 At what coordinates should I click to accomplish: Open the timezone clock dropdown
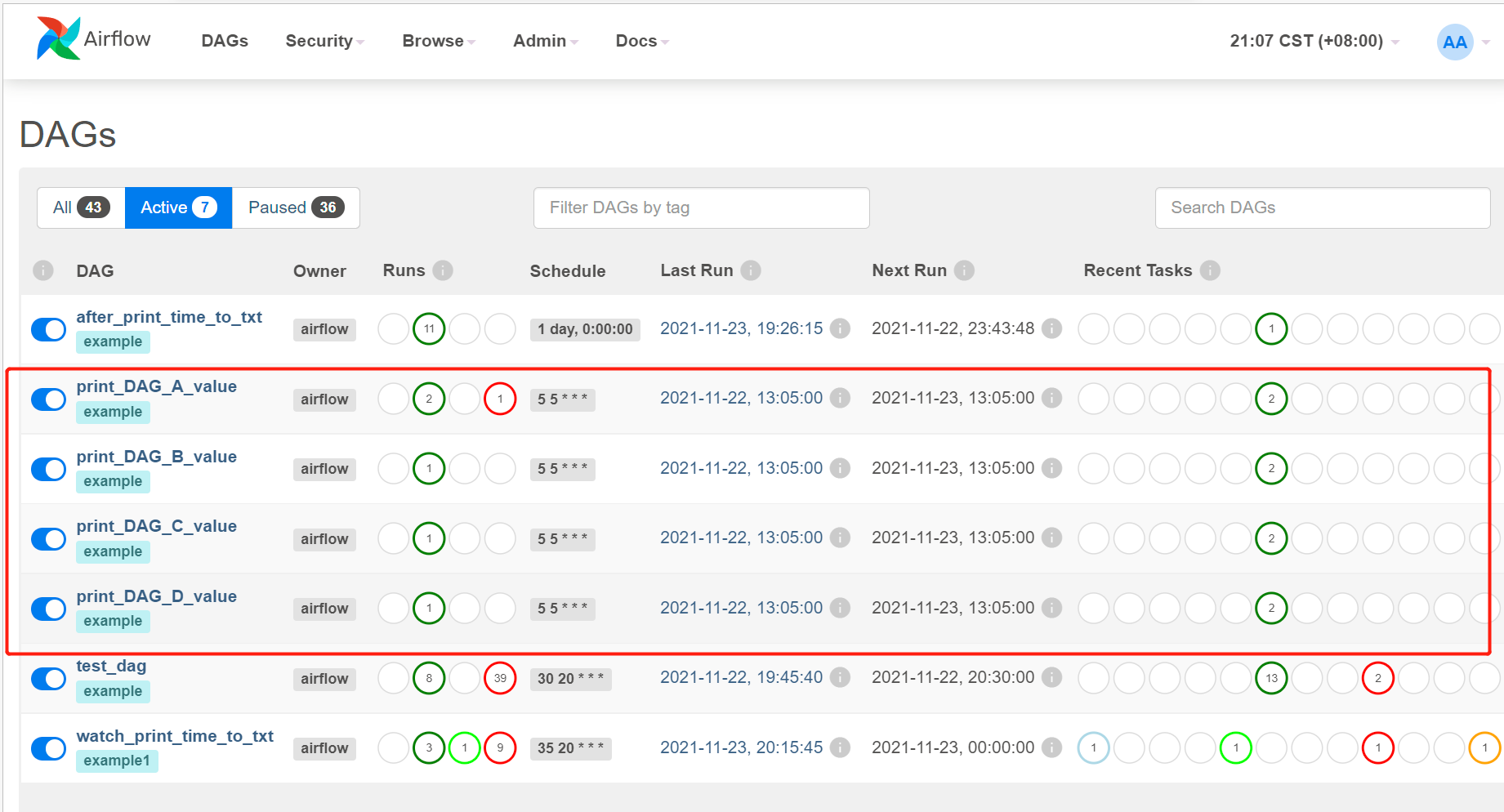[x=1314, y=41]
